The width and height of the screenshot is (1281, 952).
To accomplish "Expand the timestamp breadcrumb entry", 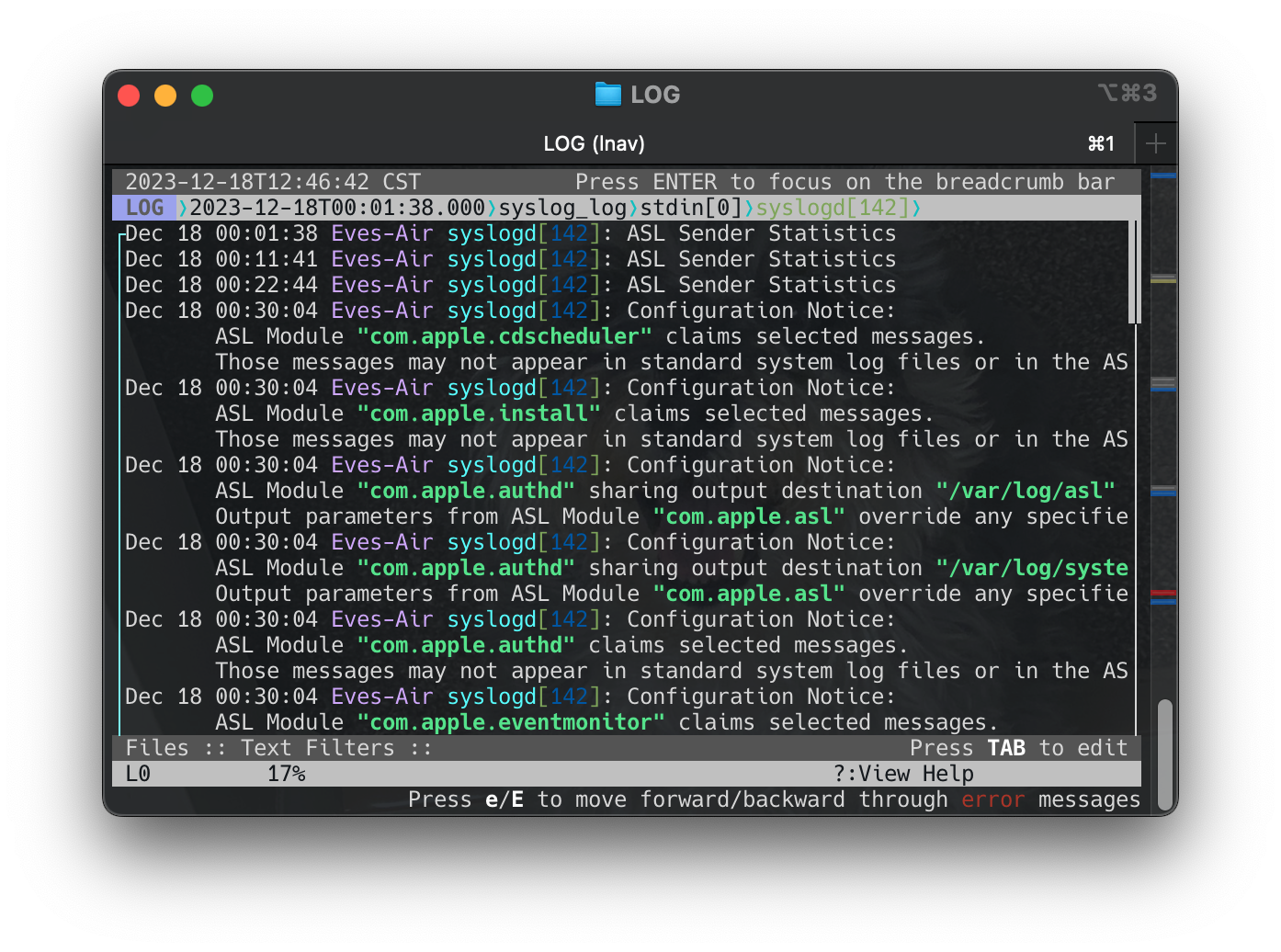I will [336, 208].
